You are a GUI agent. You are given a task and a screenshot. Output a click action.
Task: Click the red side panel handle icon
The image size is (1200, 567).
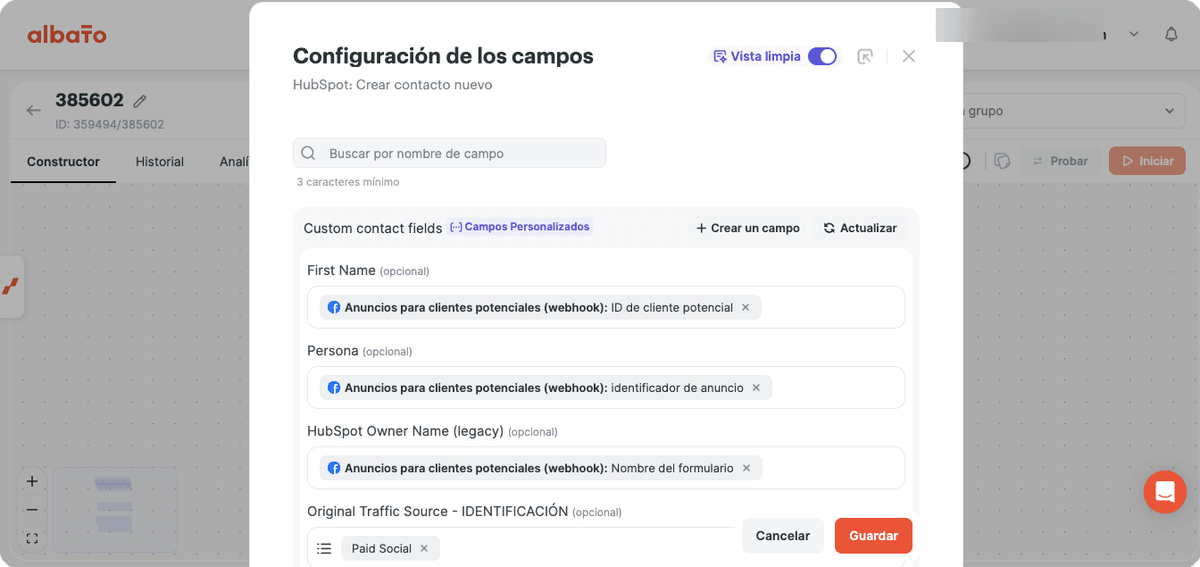pos(10,287)
